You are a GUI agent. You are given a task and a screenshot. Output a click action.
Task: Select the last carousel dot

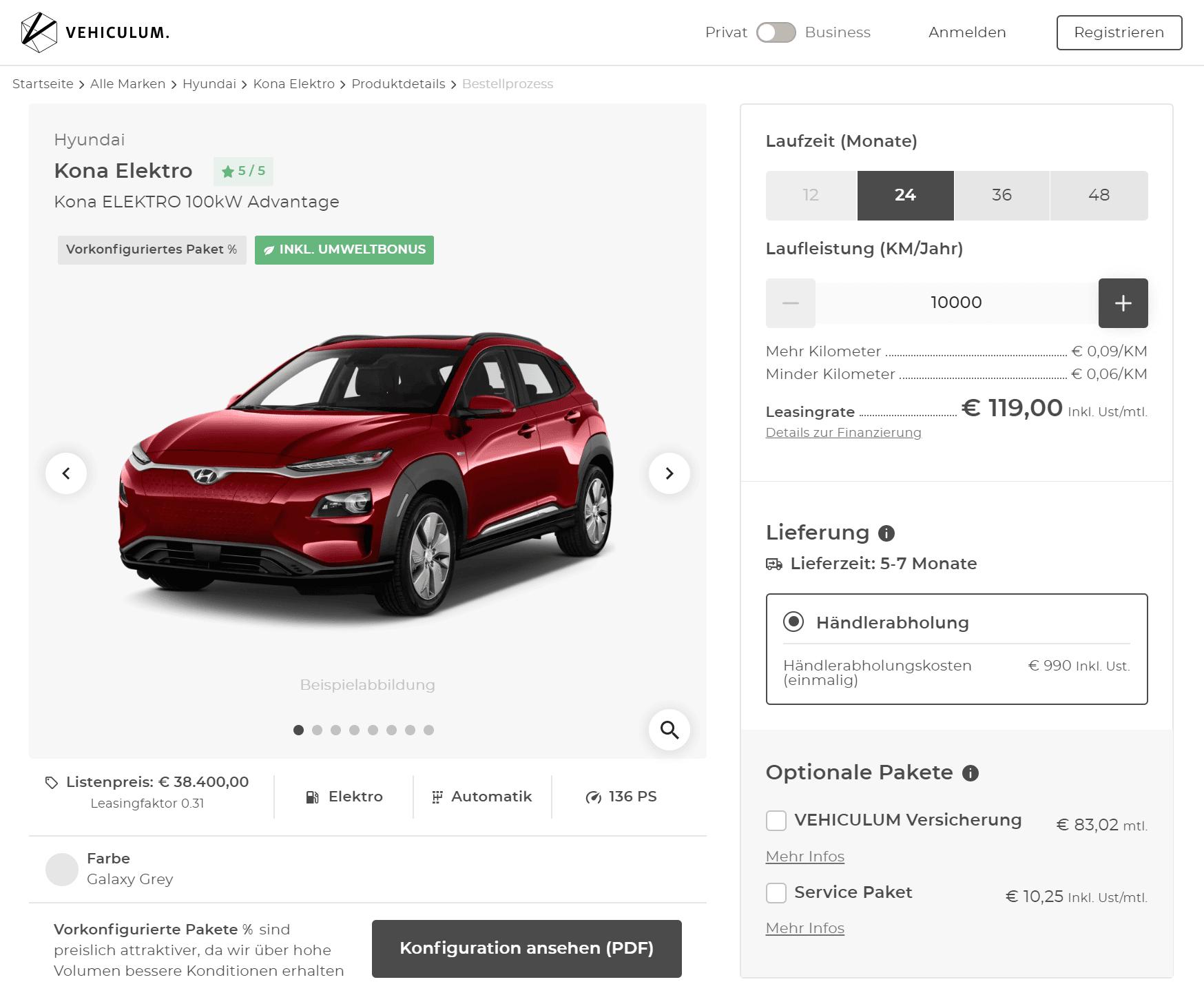[428, 730]
